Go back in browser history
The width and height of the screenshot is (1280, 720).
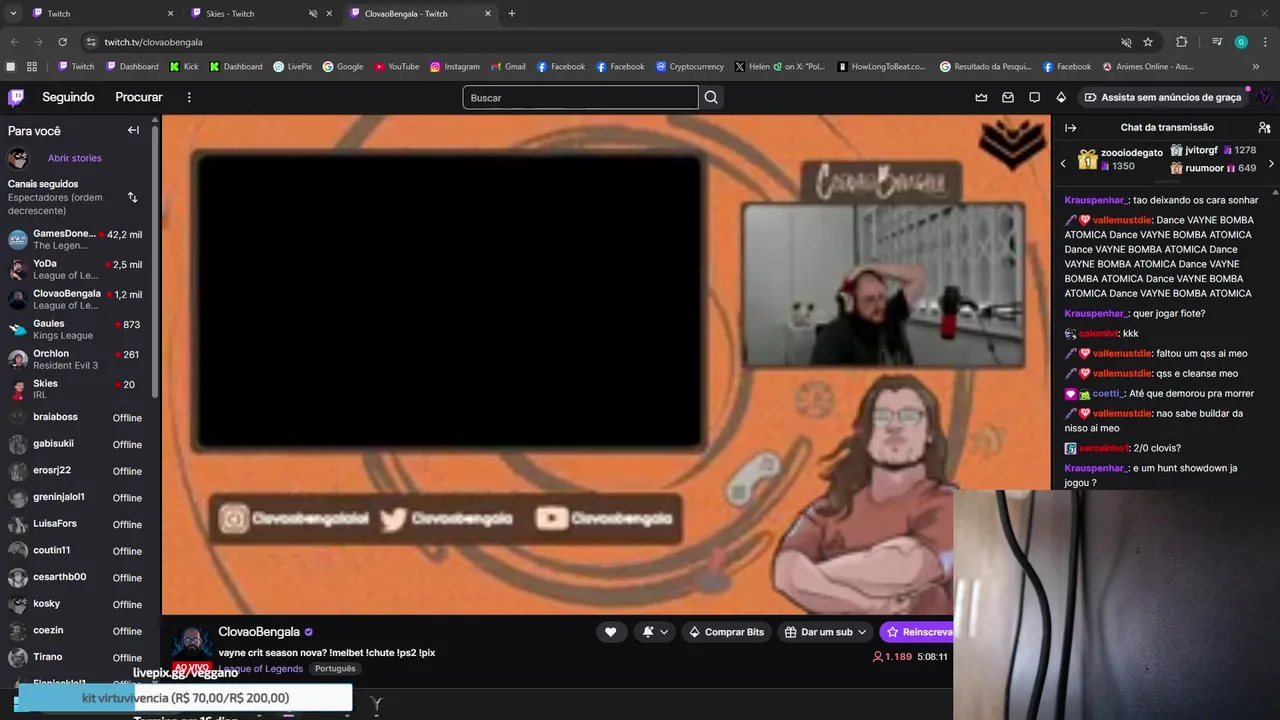(14, 42)
